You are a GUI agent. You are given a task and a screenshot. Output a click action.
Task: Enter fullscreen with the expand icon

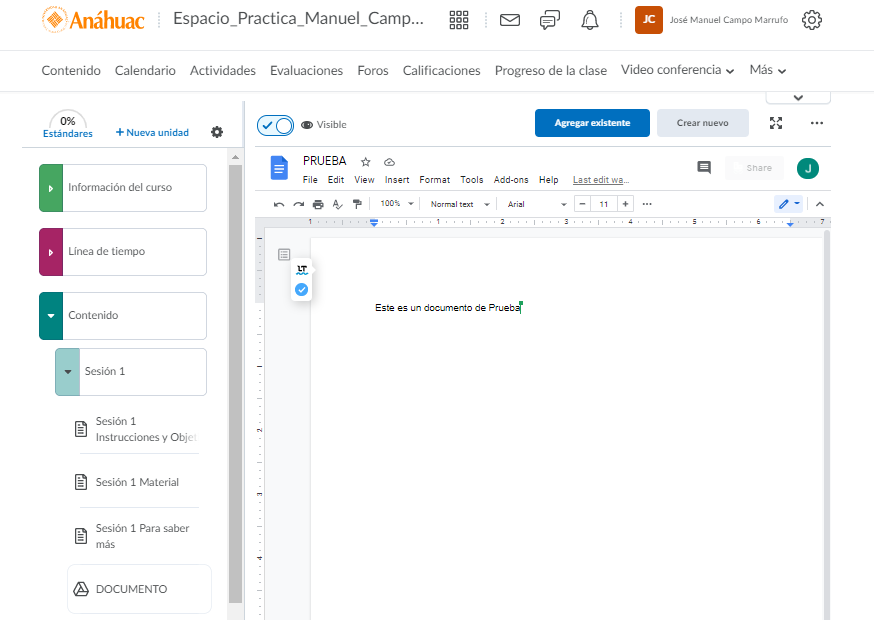tap(776, 123)
